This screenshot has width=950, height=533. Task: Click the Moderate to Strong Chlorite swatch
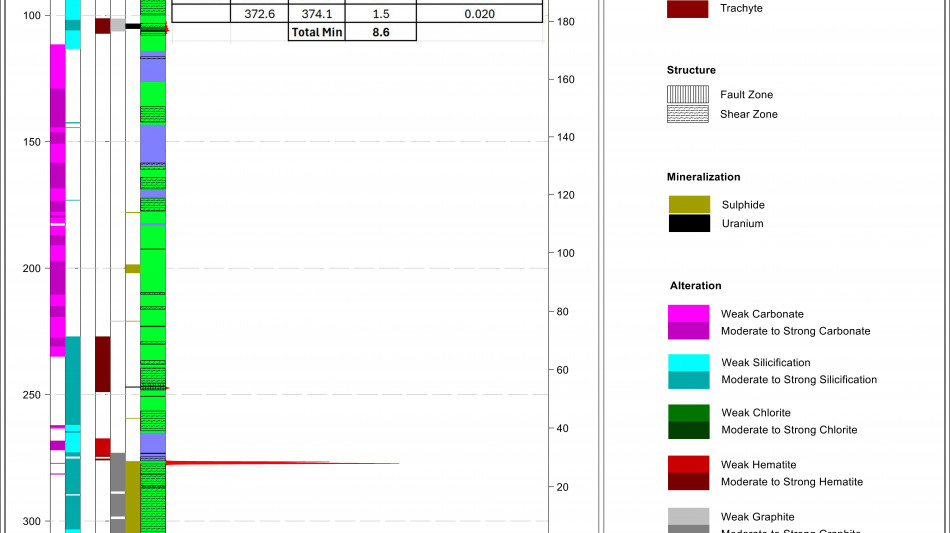click(x=688, y=430)
